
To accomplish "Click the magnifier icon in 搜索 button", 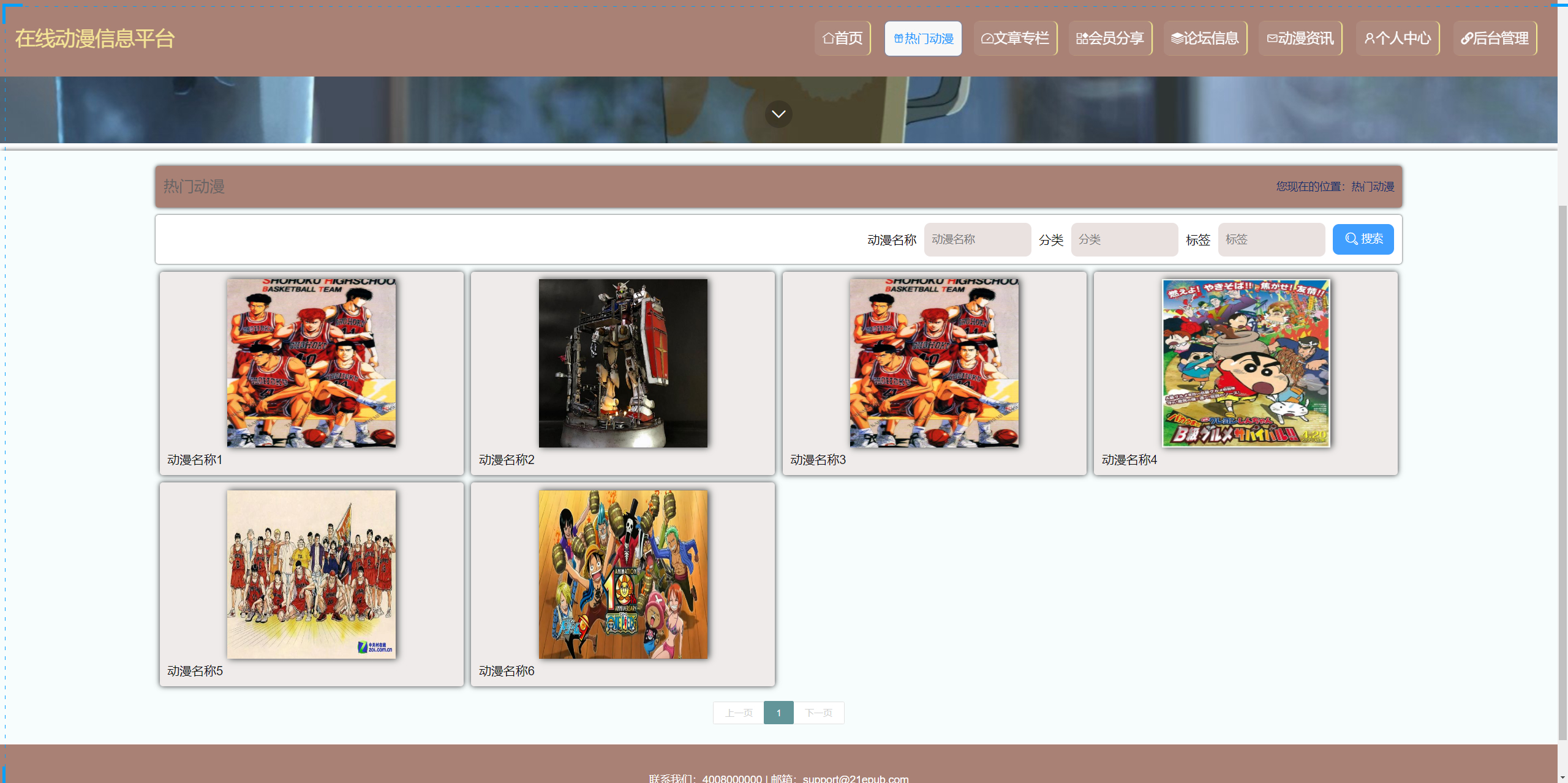I will [1351, 239].
